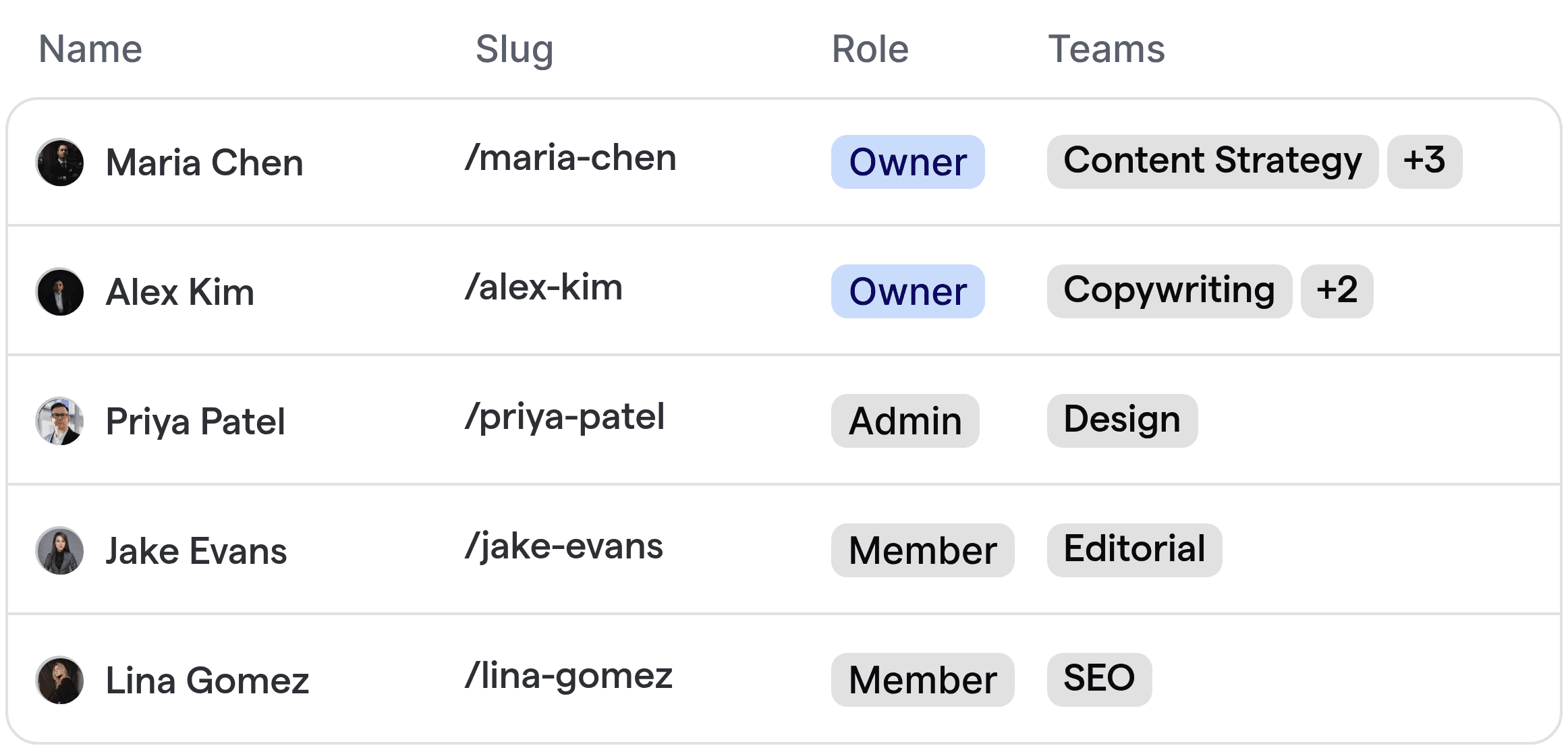Click the Design team tag

[x=1121, y=421]
